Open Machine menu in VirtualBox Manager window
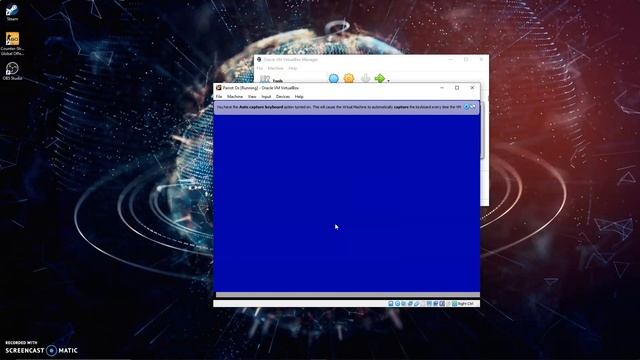 click(x=276, y=68)
